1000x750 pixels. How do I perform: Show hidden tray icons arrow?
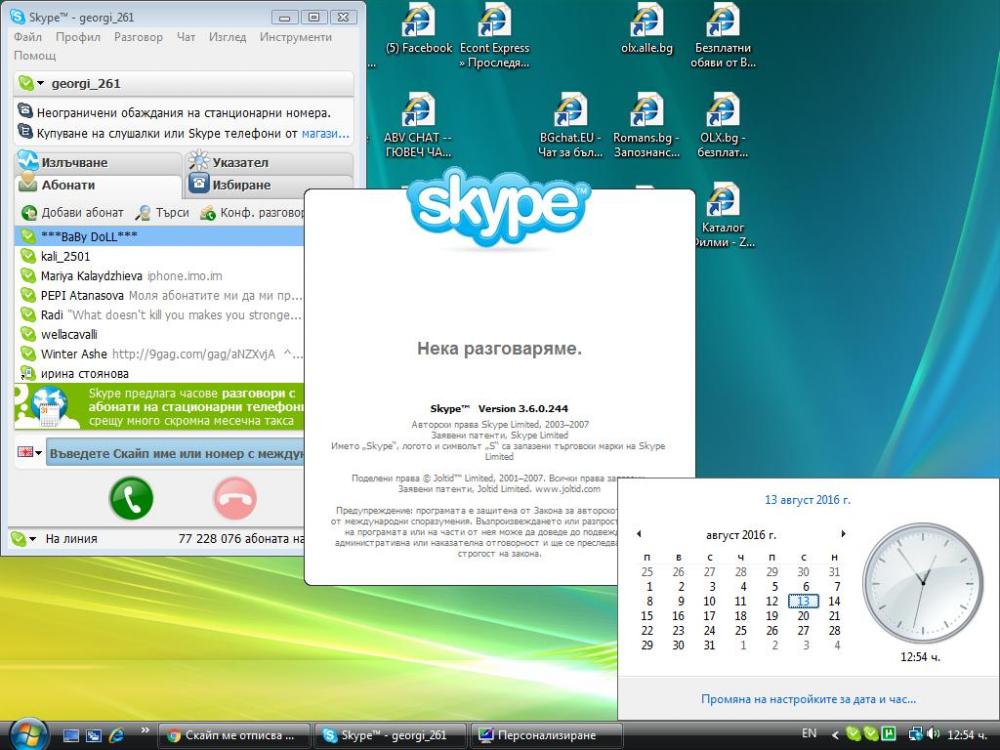point(835,735)
